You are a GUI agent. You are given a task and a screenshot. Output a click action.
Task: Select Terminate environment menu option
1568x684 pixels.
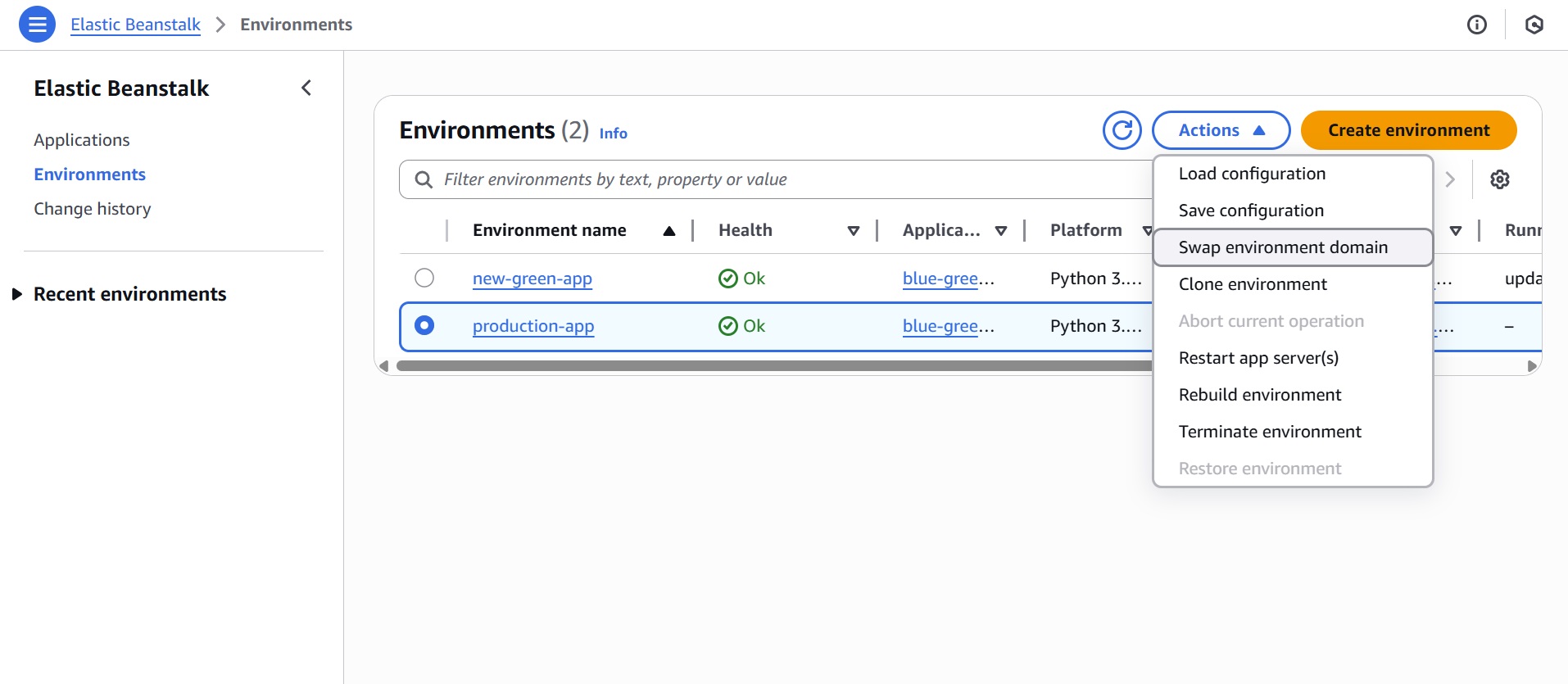[1270, 432]
